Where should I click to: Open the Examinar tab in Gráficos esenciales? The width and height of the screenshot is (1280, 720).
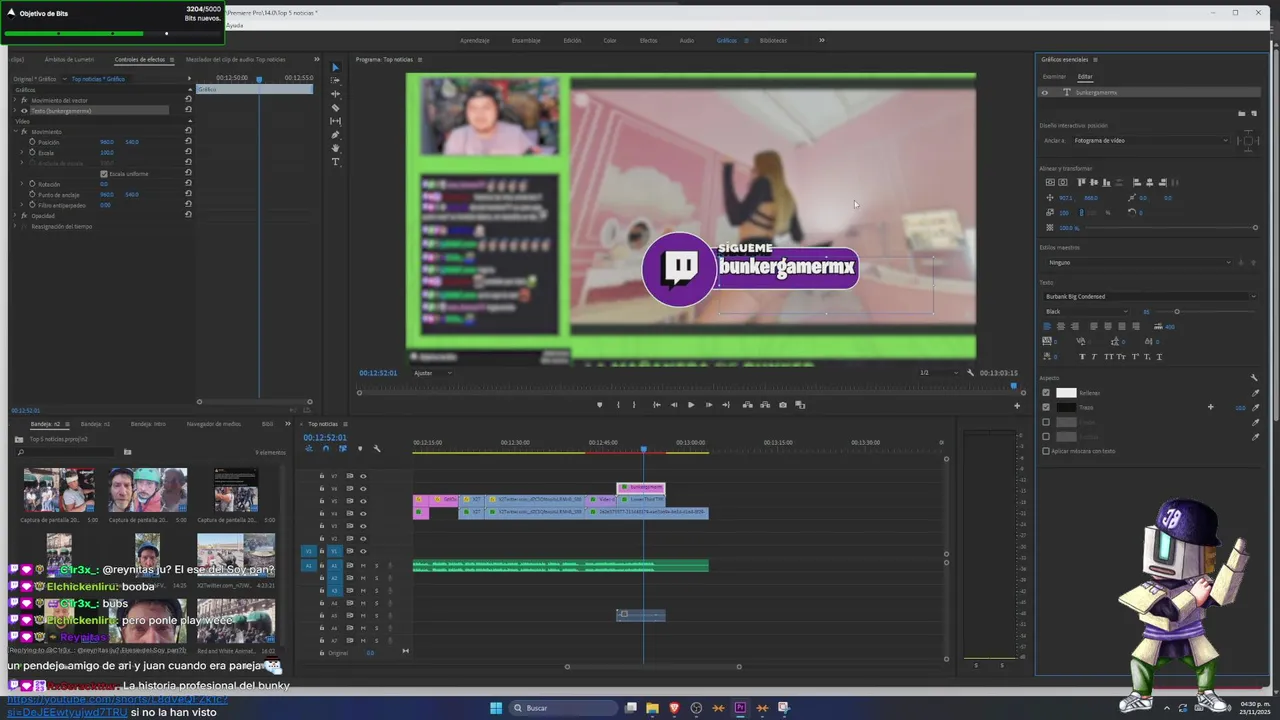click(1054, 76)
